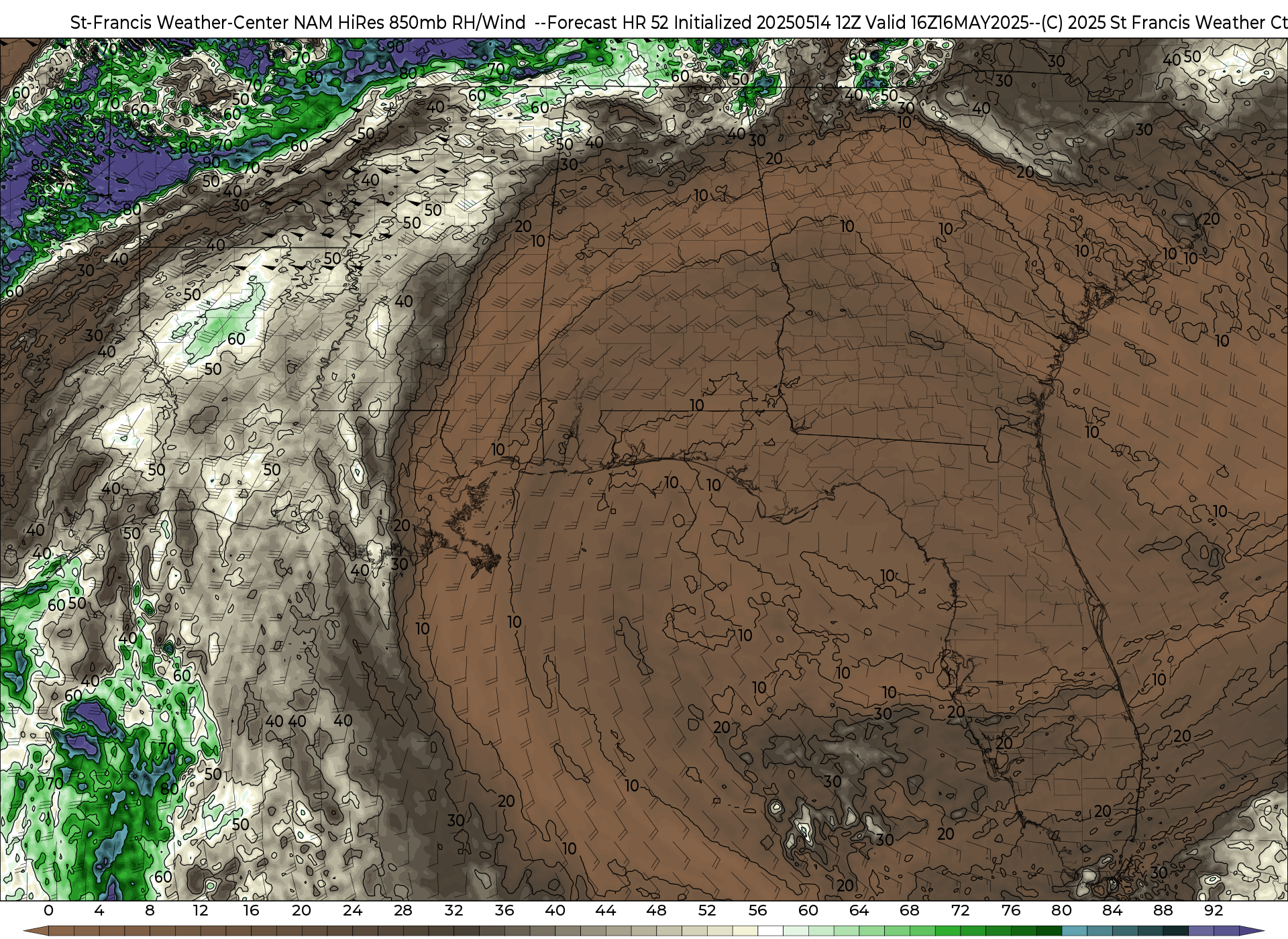The image size is (1288, 939).
Task: Click the "Initialized 20250514 12Z" header text
Action: click(x=765, y=23)
